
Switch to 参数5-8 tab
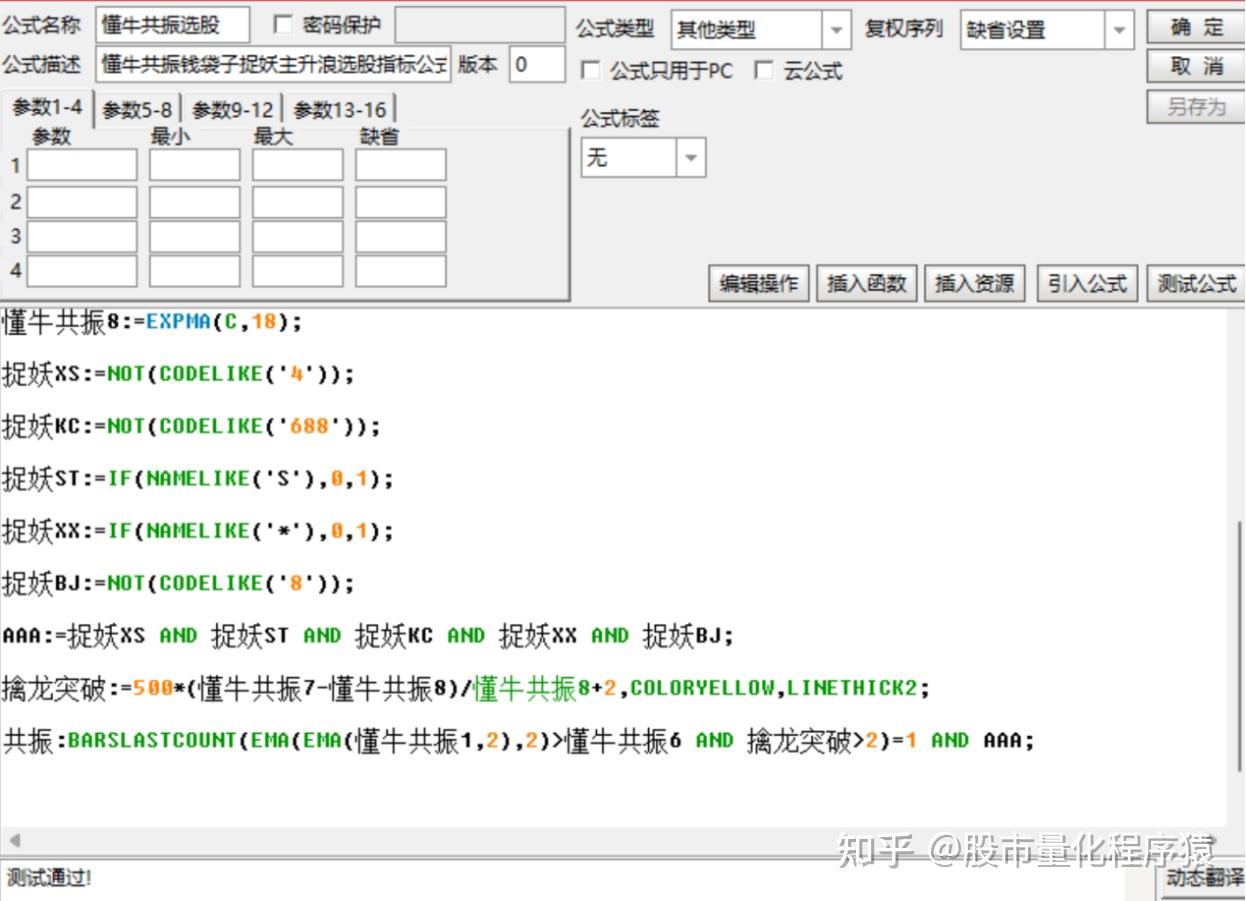point(137,110)
